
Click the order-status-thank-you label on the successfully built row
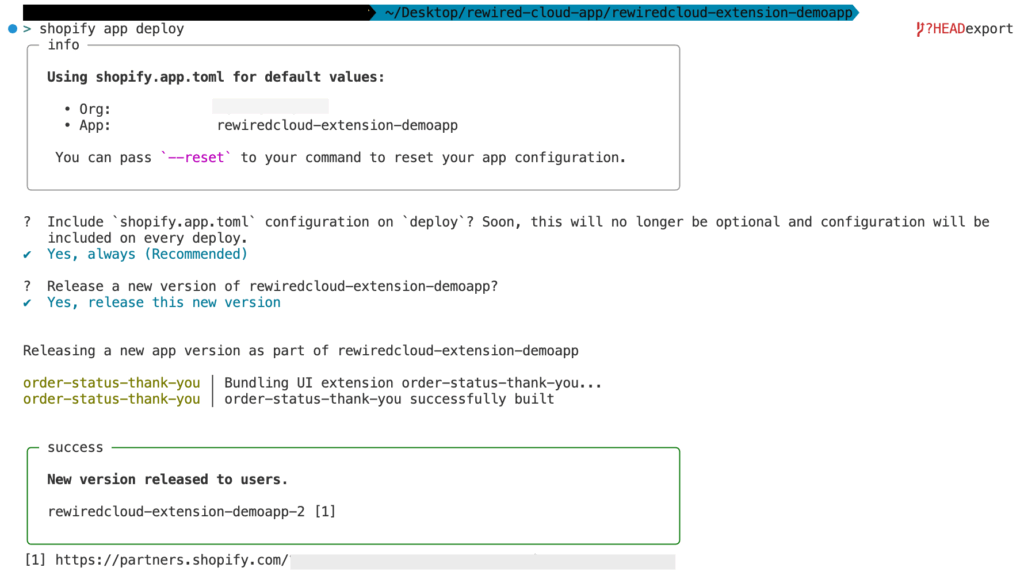pos(112,400)
